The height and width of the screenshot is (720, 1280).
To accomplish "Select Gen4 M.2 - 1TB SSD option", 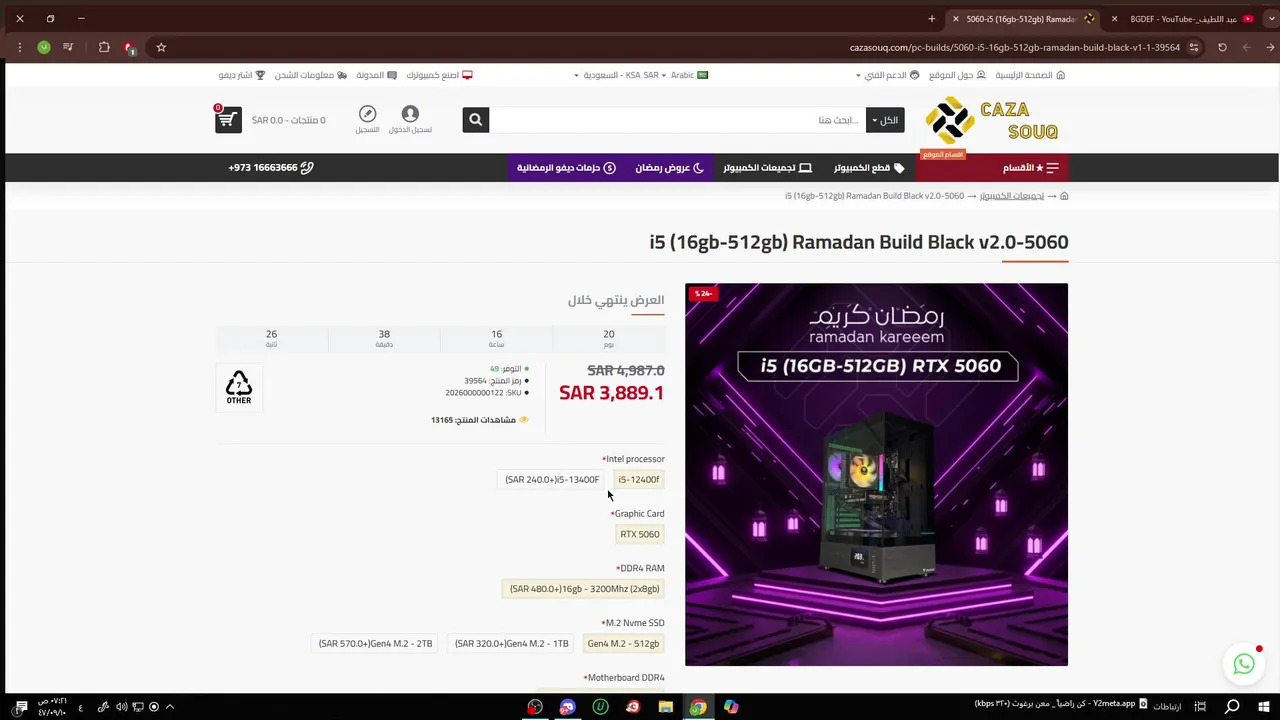I will (x=511, y=644).
